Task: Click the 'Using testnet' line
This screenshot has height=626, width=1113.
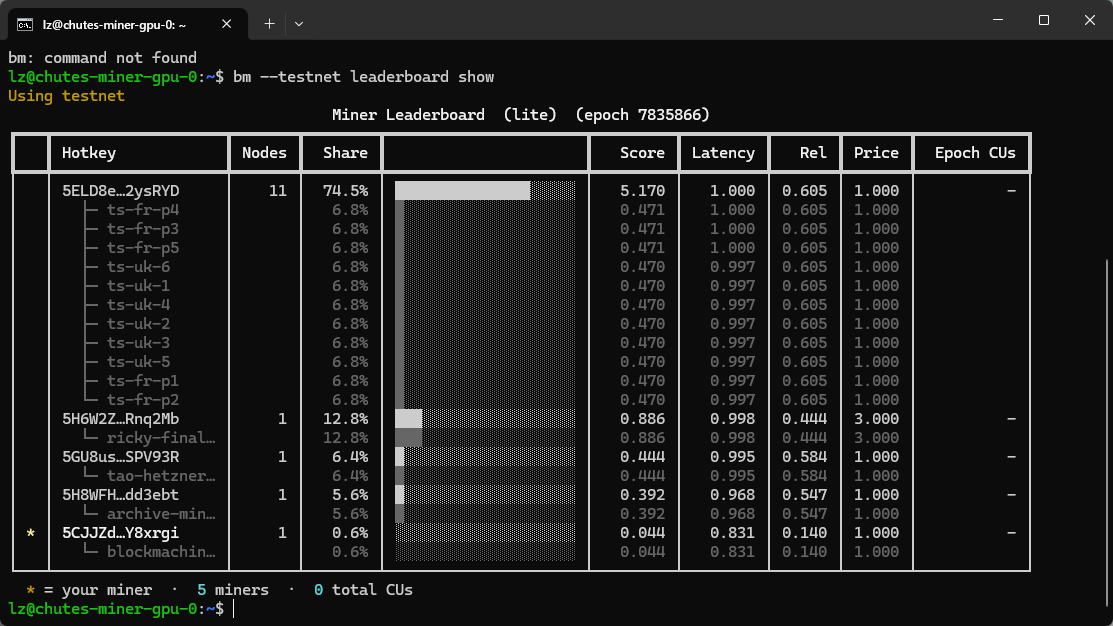Action: (66, 96)
